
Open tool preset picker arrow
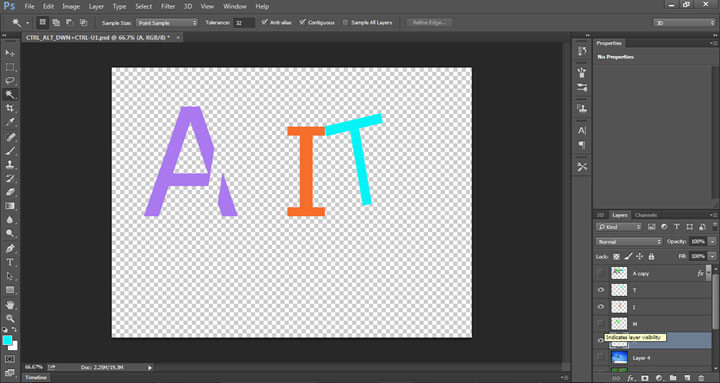click(x=28, y=23)
